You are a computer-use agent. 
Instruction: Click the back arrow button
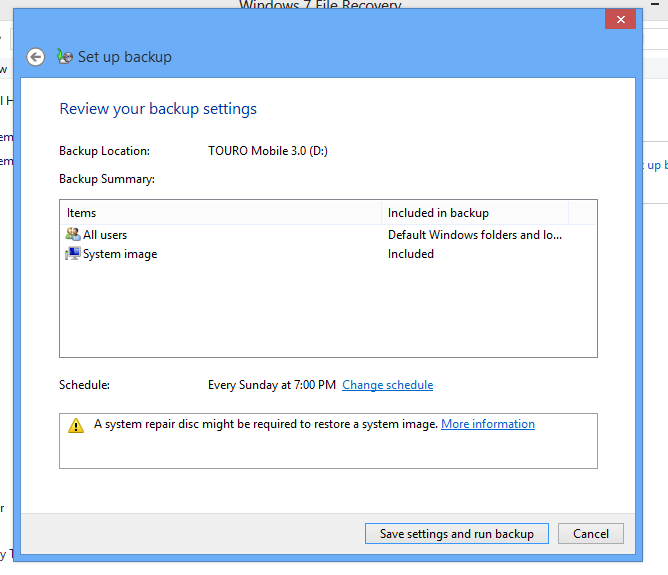point(35,57)
